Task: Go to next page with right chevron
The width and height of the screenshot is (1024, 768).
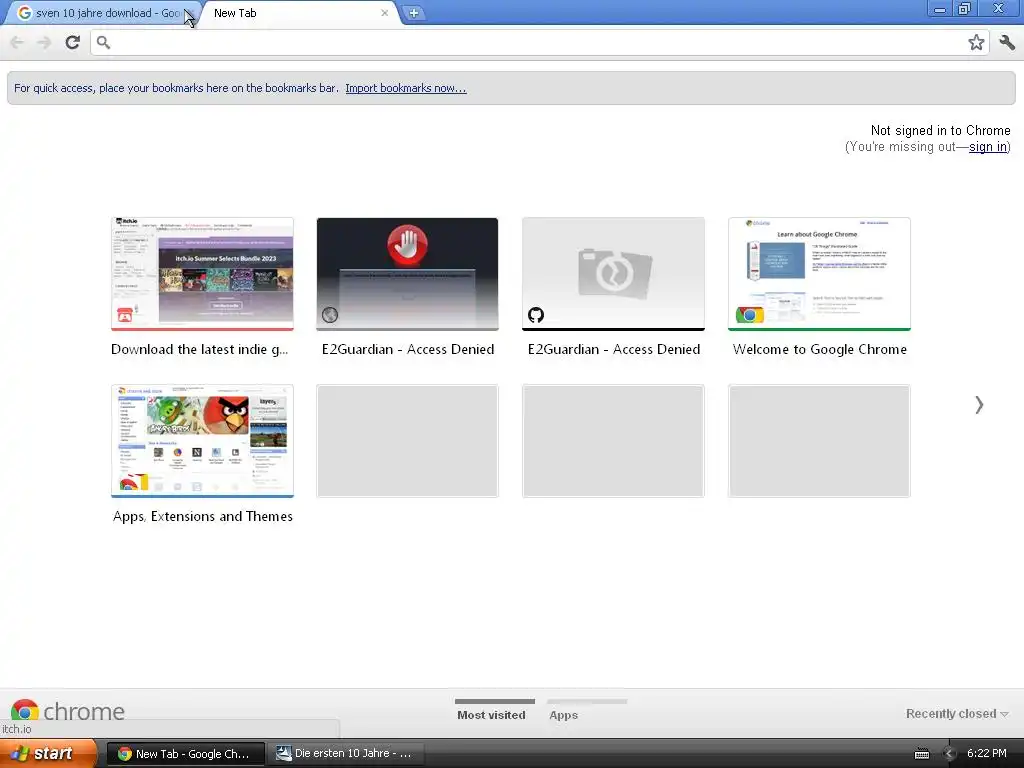Action: (x=979, y=405)
